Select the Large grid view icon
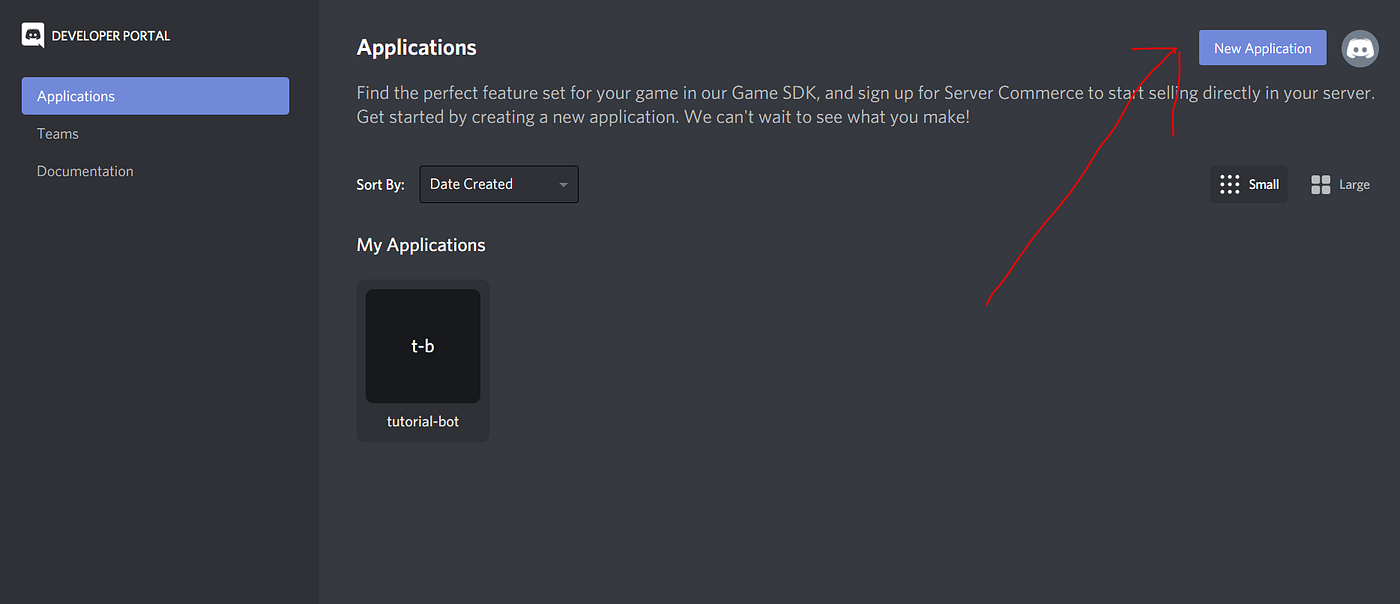The width and height of the screenshot is (1400, 604). pyautogui.click(x=1319, y=184)
